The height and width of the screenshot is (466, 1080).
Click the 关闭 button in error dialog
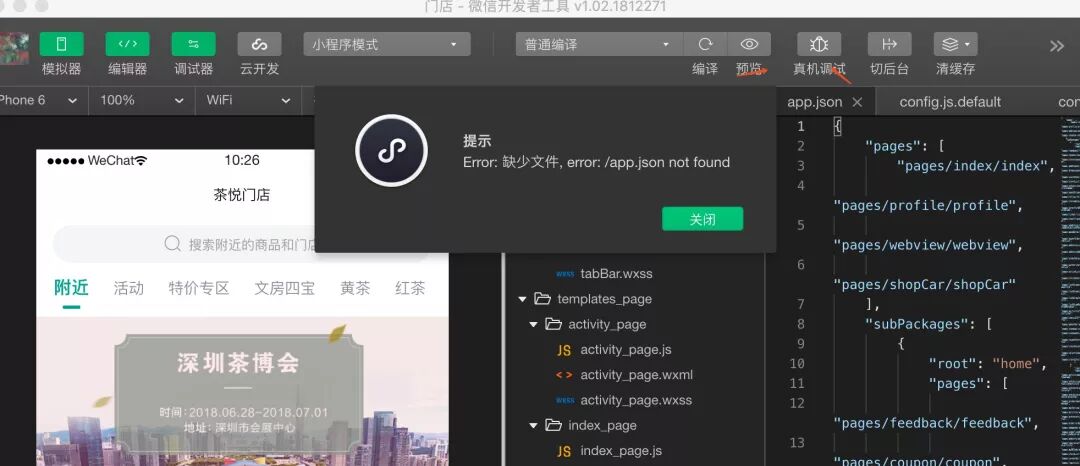[703, 219]
